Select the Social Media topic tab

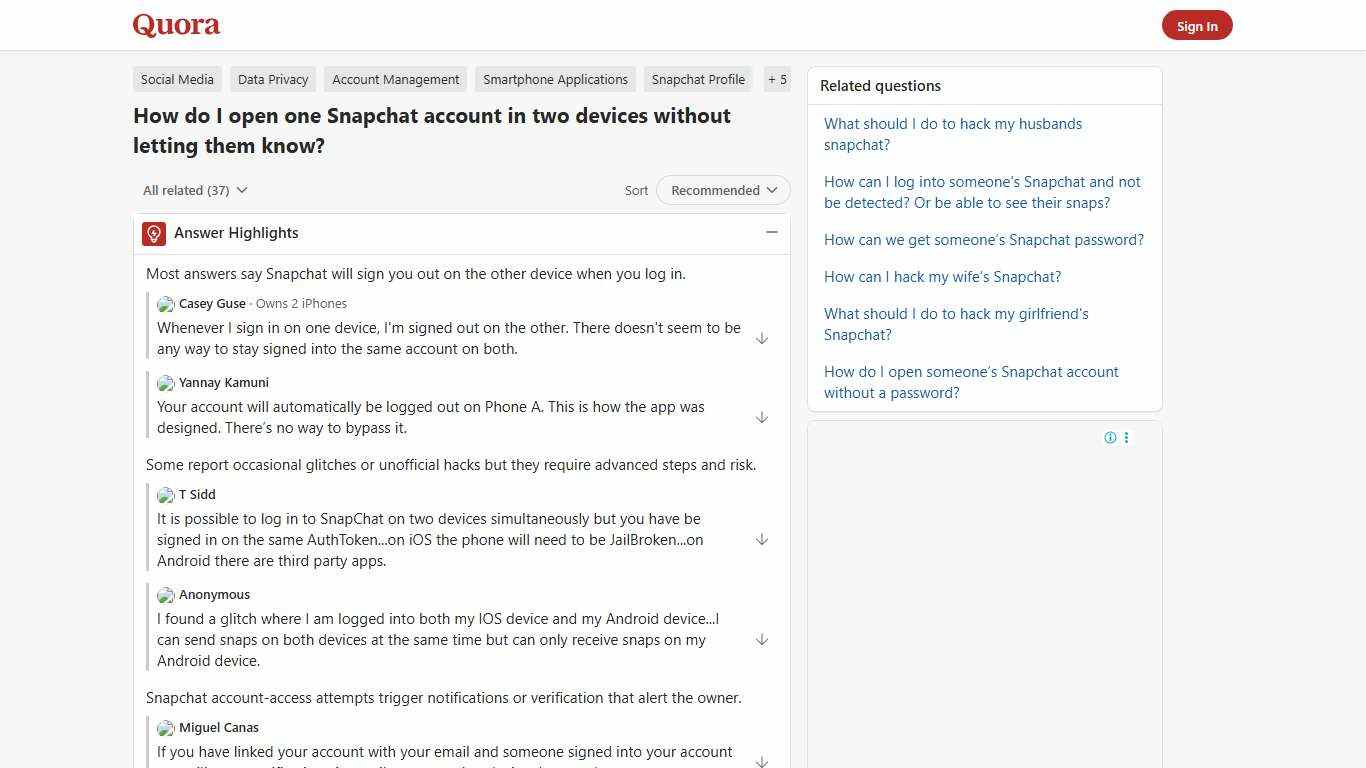[x=177, y=79]
